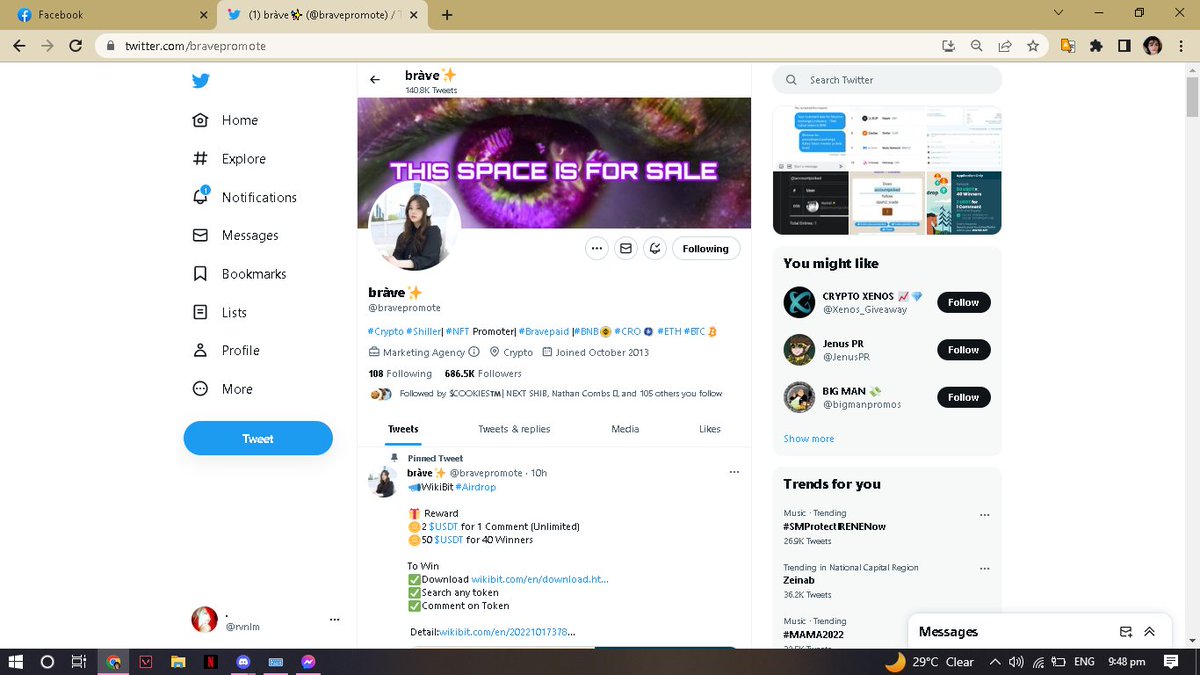Open Bookmarks in sidebar

239,273
